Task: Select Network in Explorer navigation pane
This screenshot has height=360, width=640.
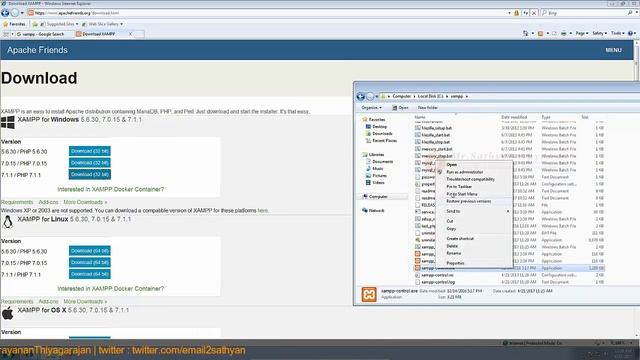Action: click(x=373, y=211)
